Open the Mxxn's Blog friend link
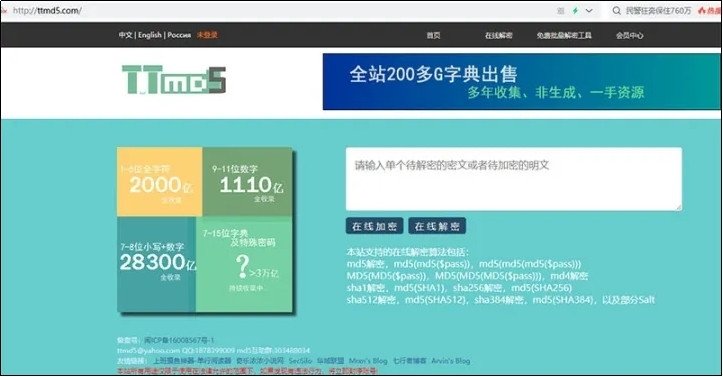 (x=368, y=361)
